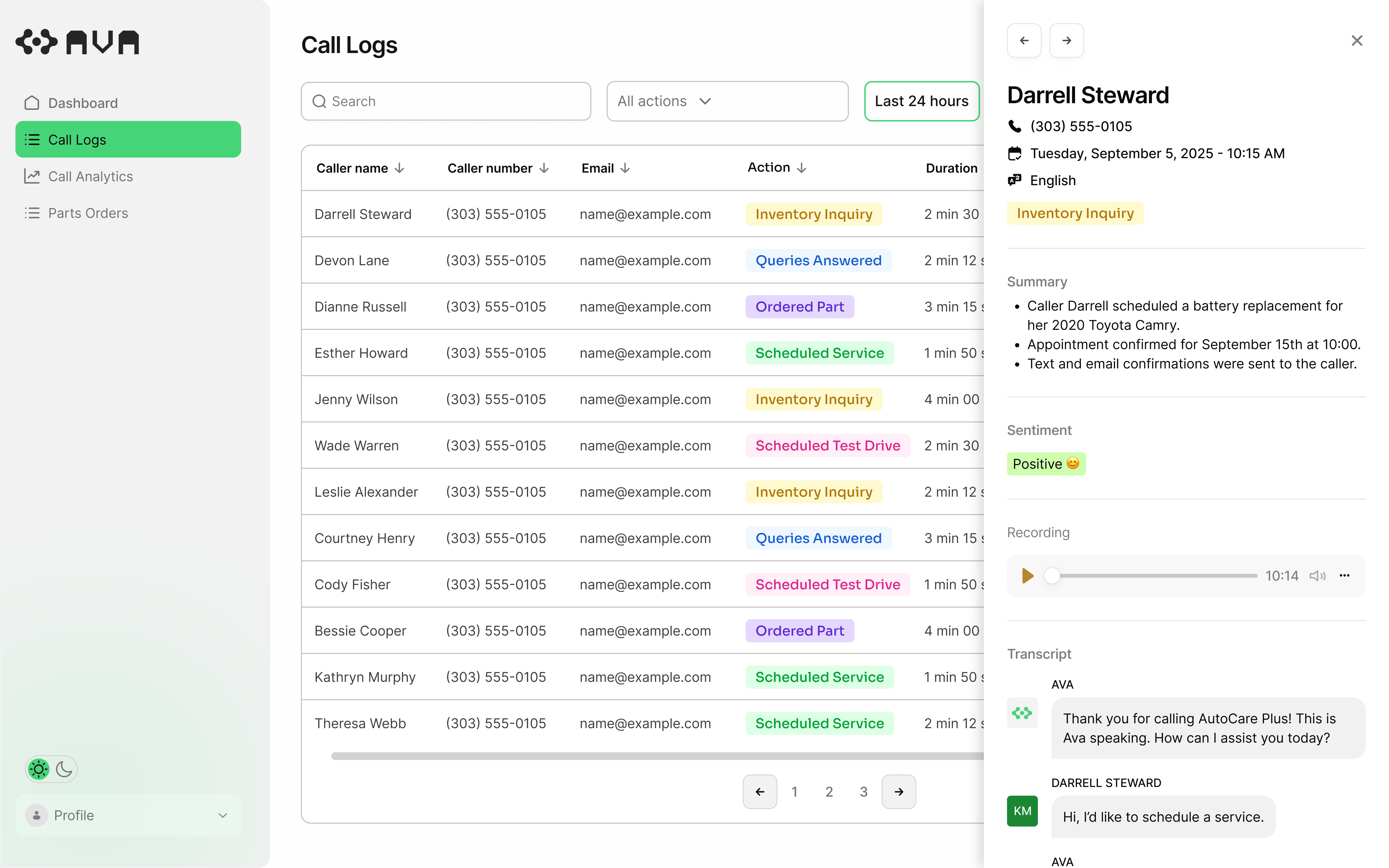Image resolution: width=1389 pixels, height=868 pixels.
Task: Switch to light mode sun toggle
Action: (x=39, y=769)
